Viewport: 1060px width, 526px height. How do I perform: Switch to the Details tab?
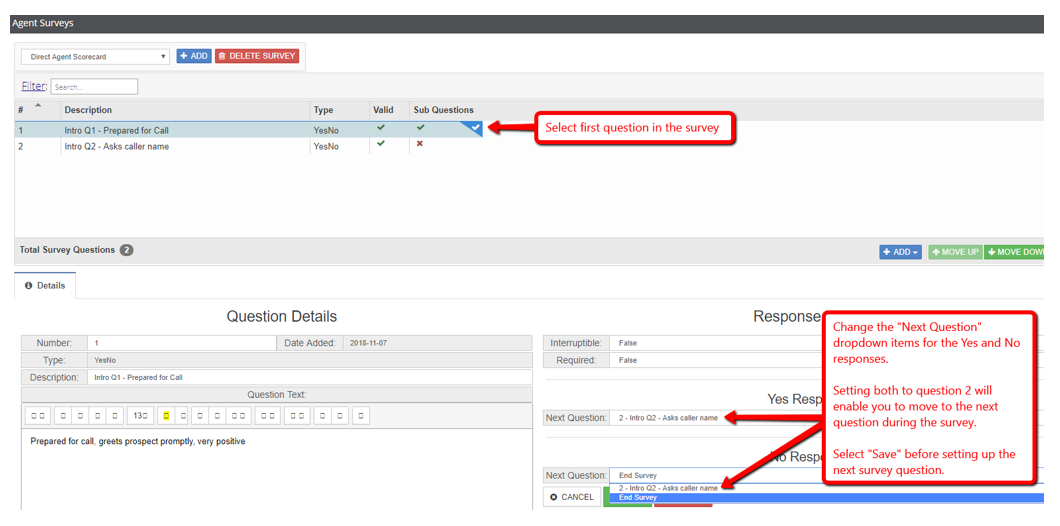45,285
